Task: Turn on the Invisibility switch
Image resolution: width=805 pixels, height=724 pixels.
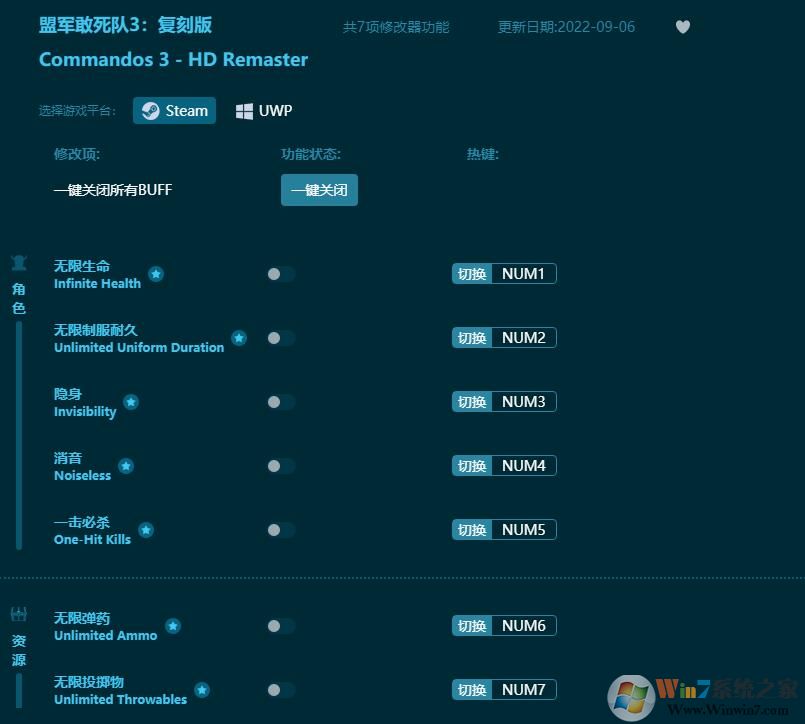Action: [x=279, y=402]
